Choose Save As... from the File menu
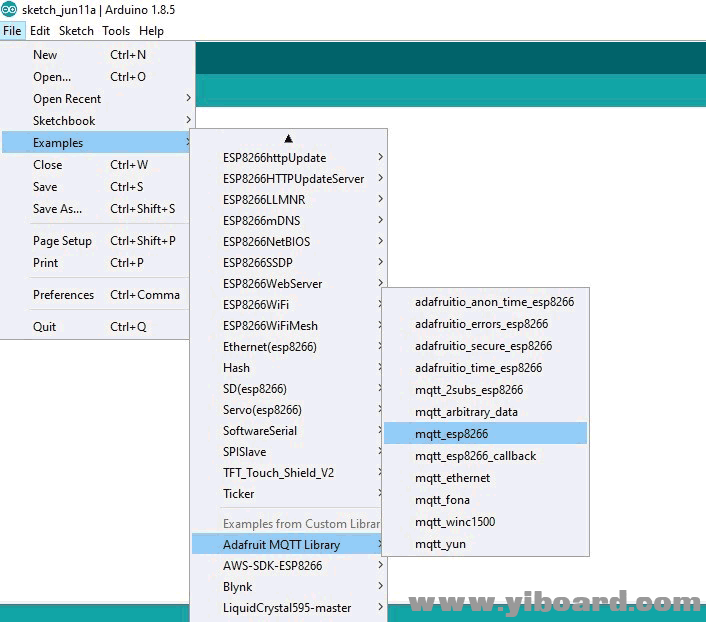Image resolution: width=706 pixels, height=622 pixels. point(95,209)
